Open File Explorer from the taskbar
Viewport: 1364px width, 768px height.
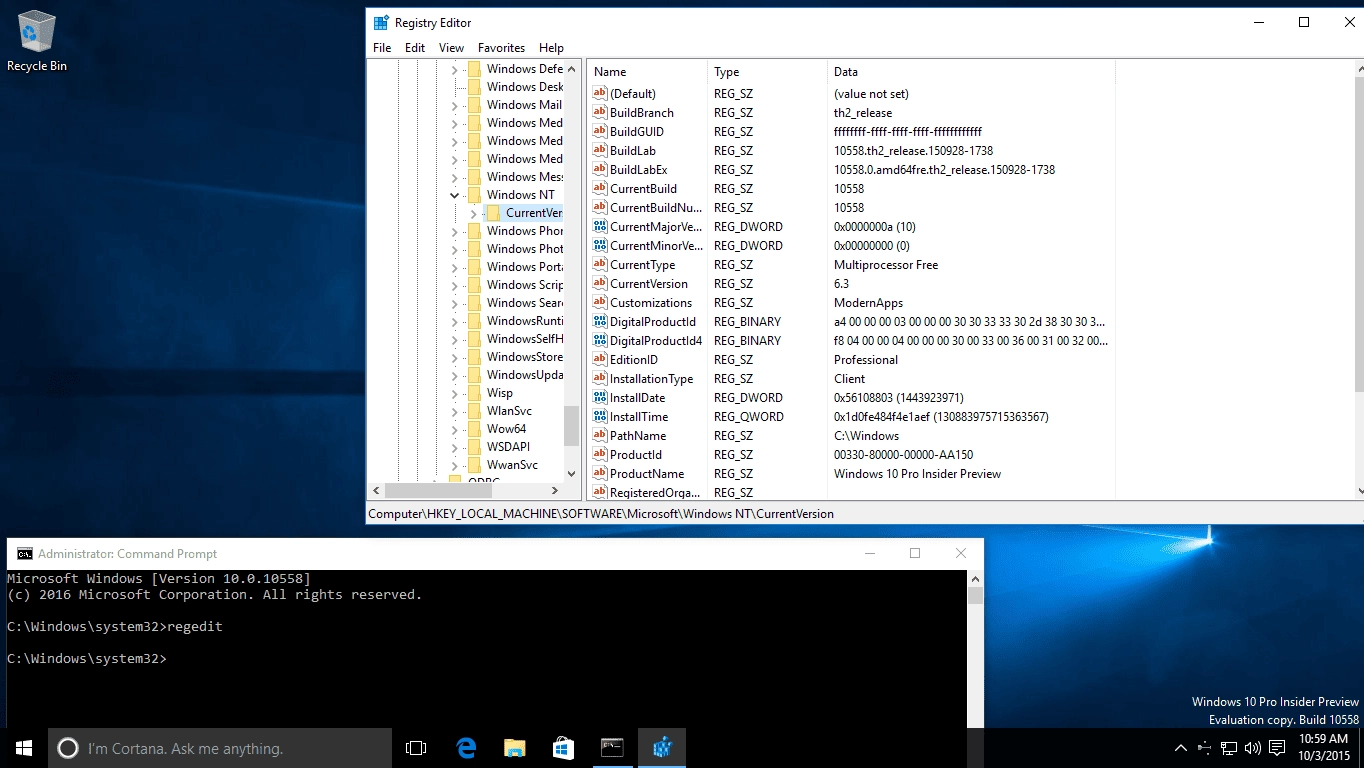click(x=515, y=748)
